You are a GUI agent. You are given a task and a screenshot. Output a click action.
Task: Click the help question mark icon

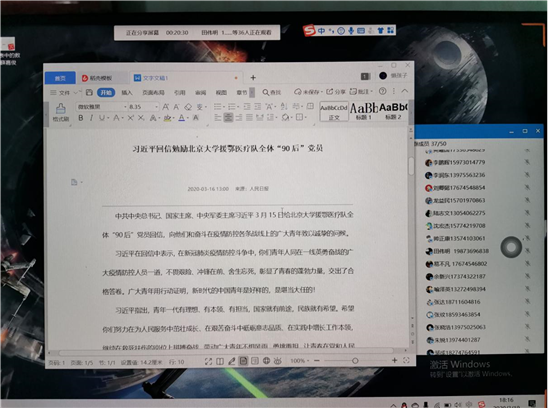pos(383,91)
